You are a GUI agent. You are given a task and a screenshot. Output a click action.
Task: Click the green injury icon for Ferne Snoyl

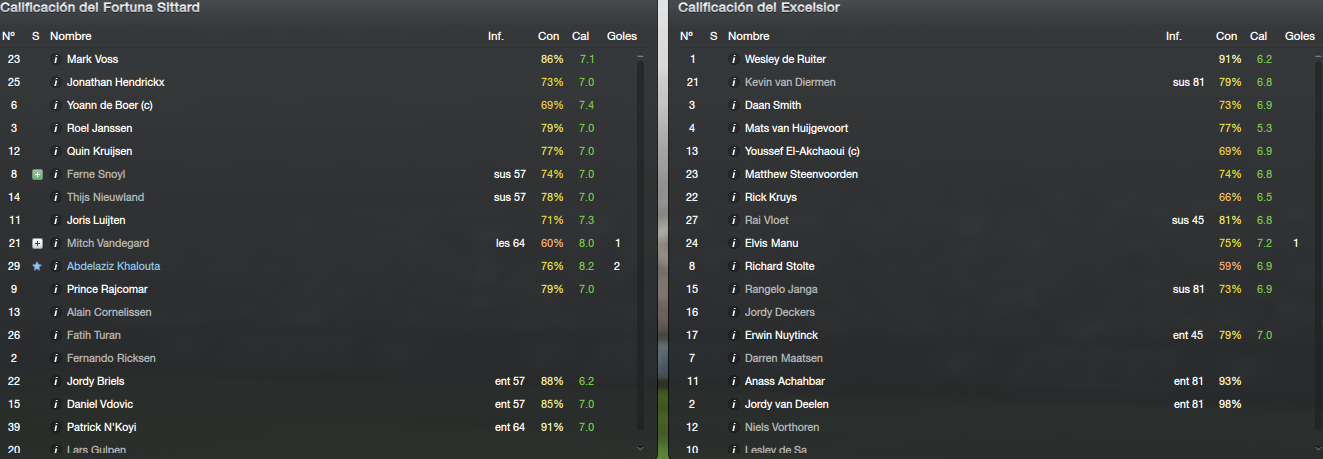point(37,174)
